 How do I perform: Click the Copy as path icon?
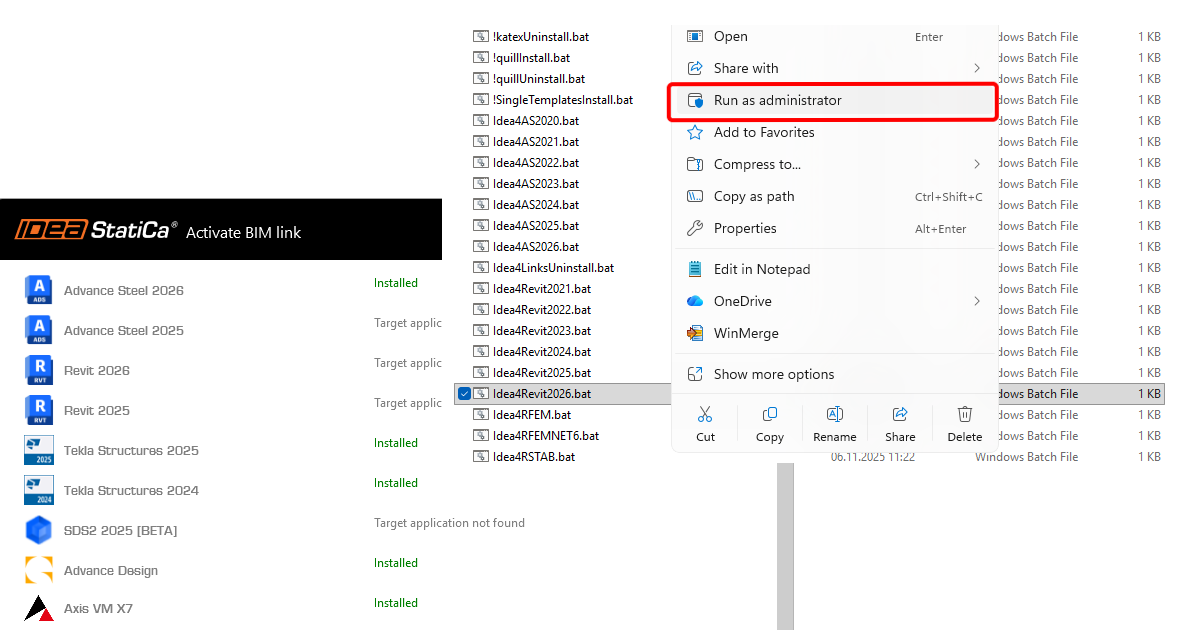(695, 196)
